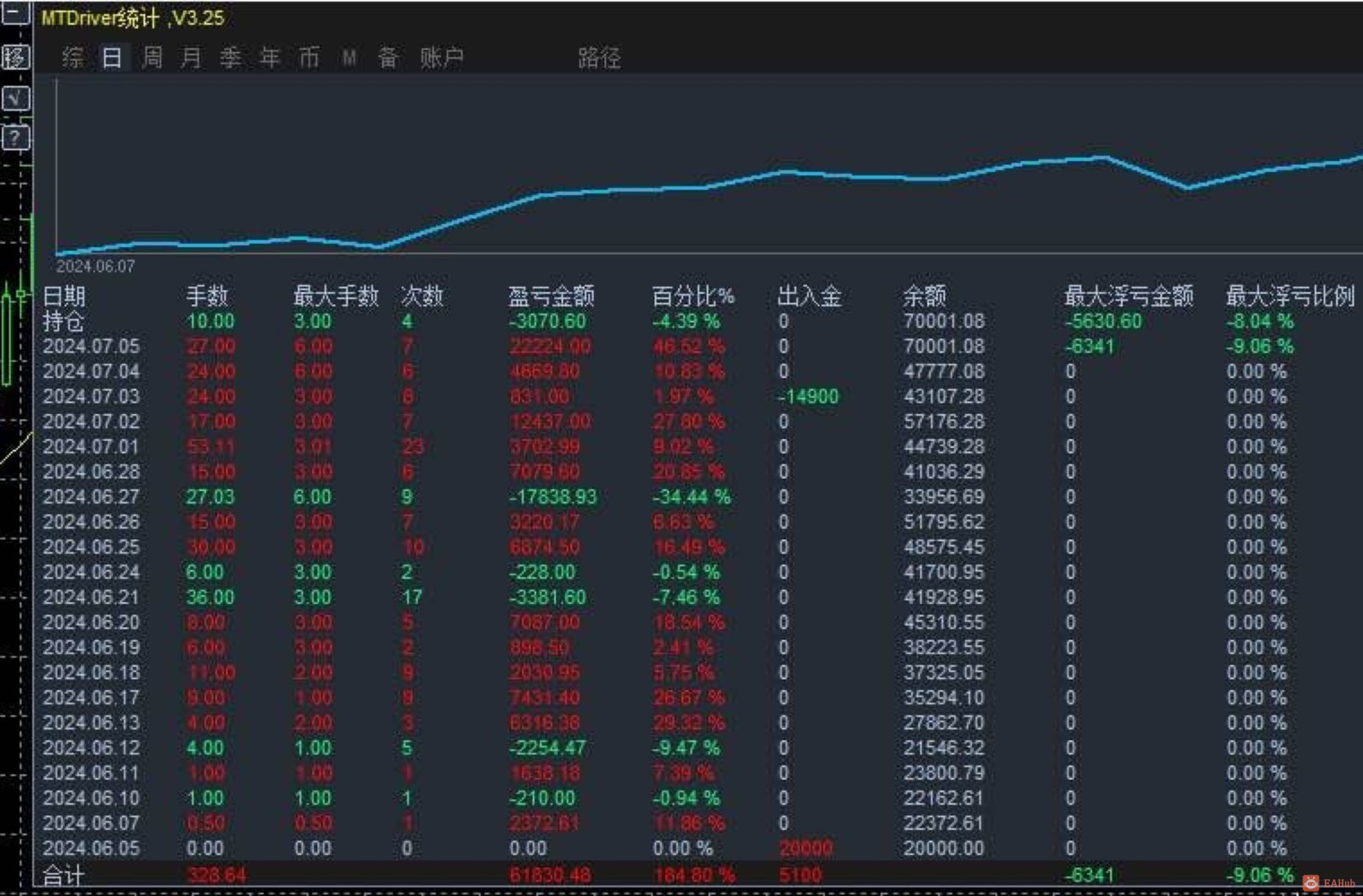Click the -17838.93 loss amount

coord(553,497)
